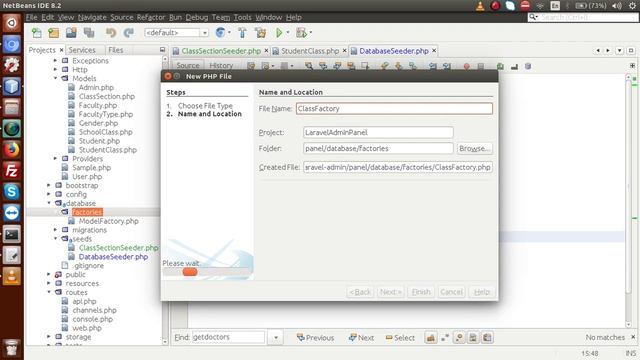Click the New File toolbar icon
The image size is (640, 360).
point(37,33)
